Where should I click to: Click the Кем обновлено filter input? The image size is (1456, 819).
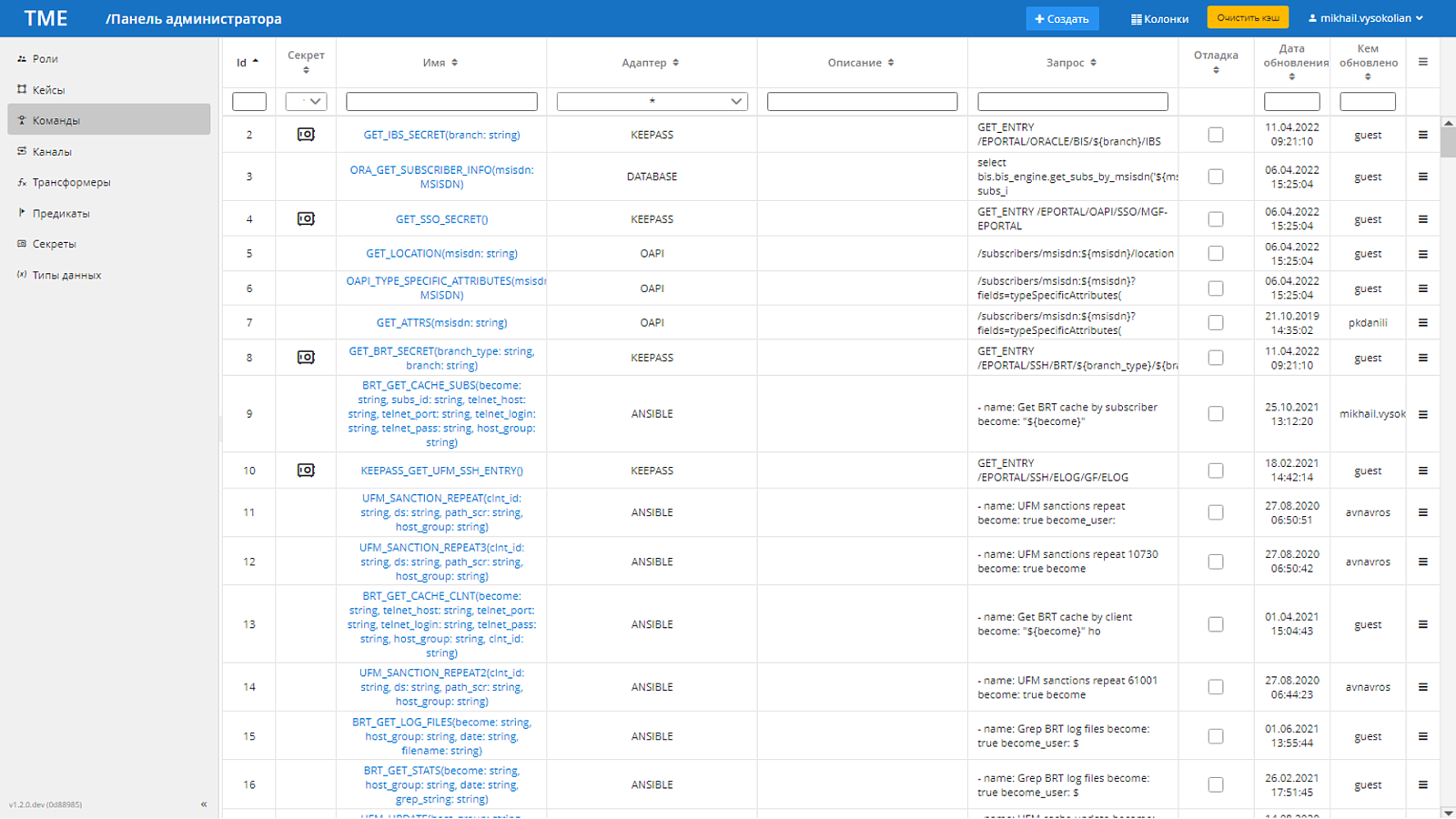1368,102
